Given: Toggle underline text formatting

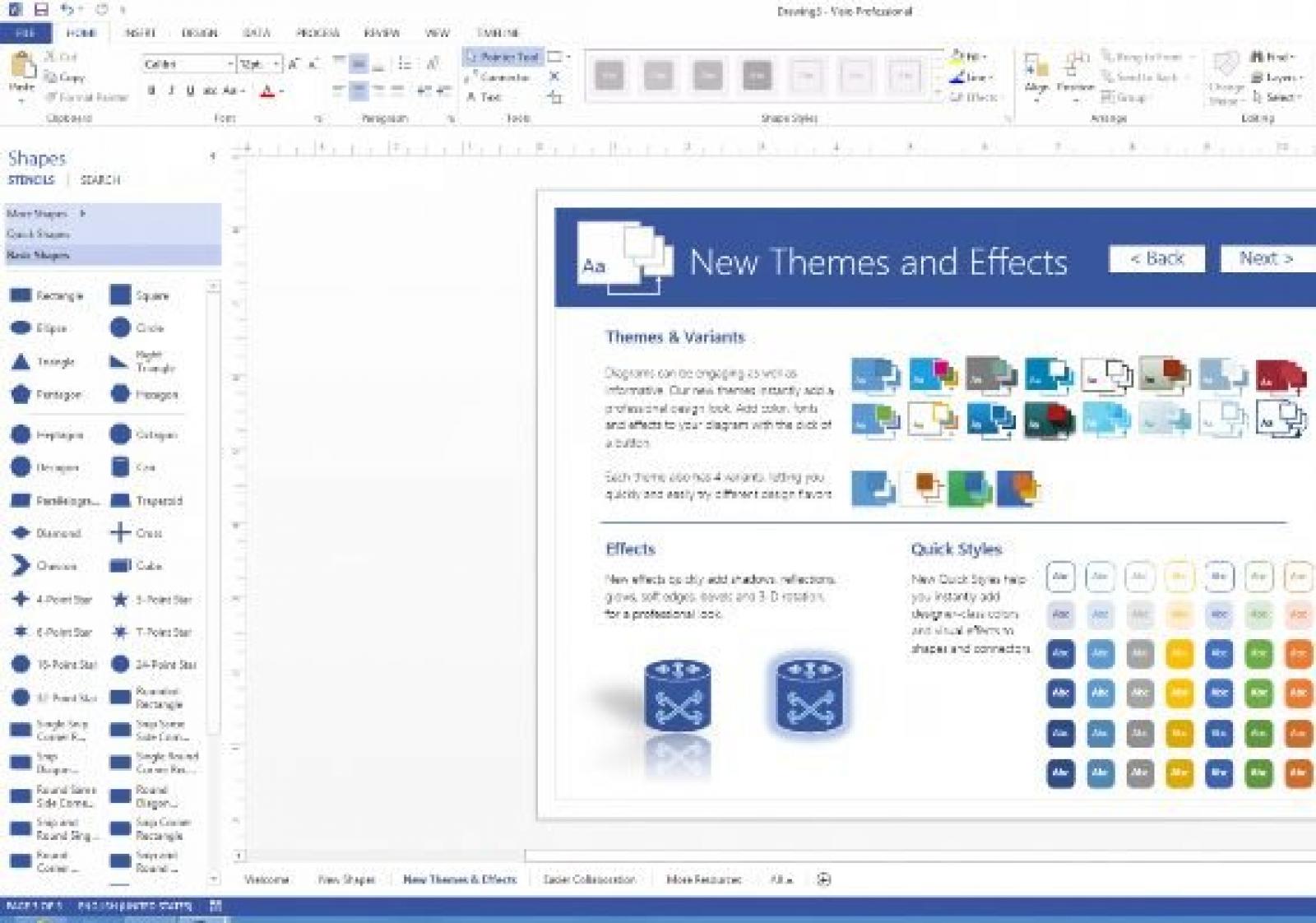Looking at the screenshot, I should coord(190,90).
